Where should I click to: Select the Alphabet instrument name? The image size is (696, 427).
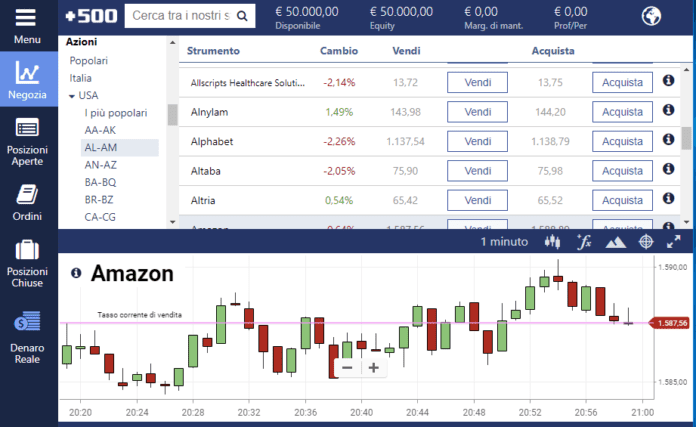pyautogui.click(x=212, y=142)
